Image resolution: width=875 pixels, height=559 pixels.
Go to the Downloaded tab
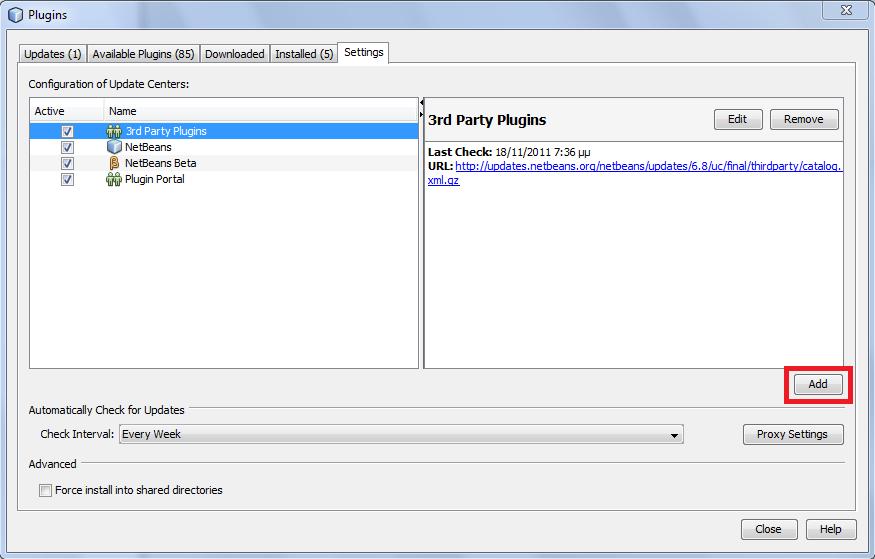click(234, 54)
